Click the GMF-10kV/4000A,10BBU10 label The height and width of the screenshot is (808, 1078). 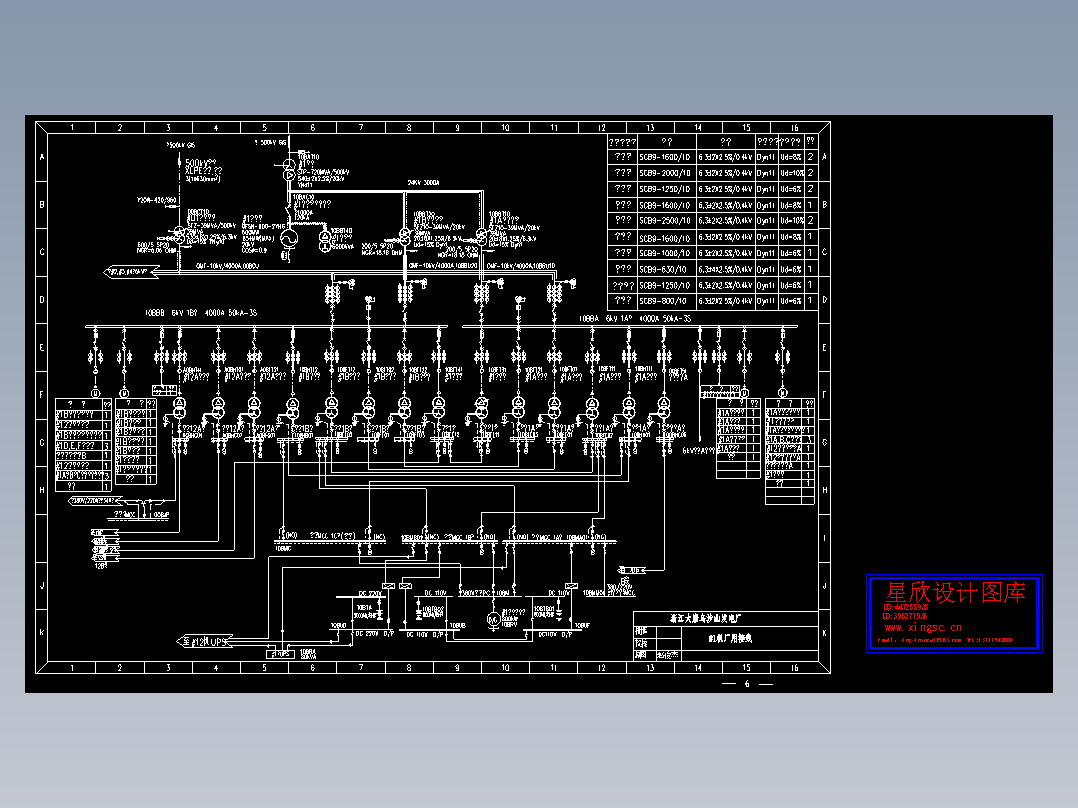point(520,265)
